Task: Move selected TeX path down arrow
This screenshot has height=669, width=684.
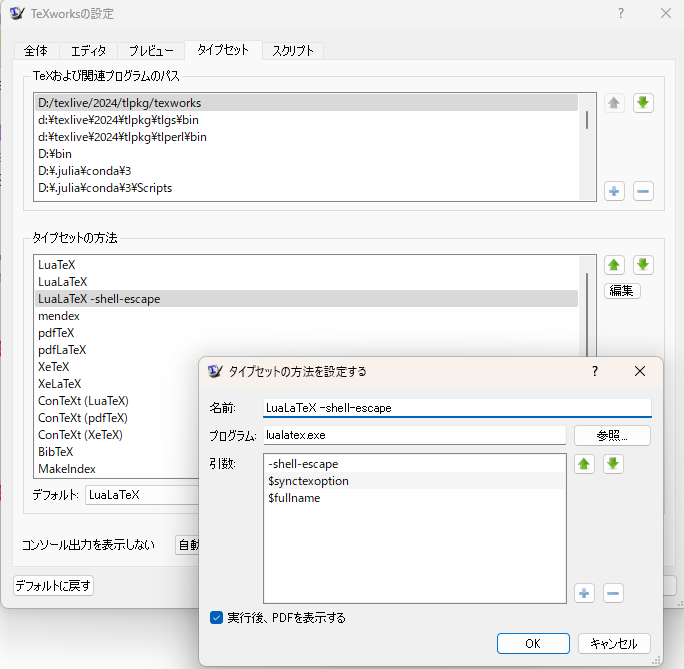Action: (643, 103)
